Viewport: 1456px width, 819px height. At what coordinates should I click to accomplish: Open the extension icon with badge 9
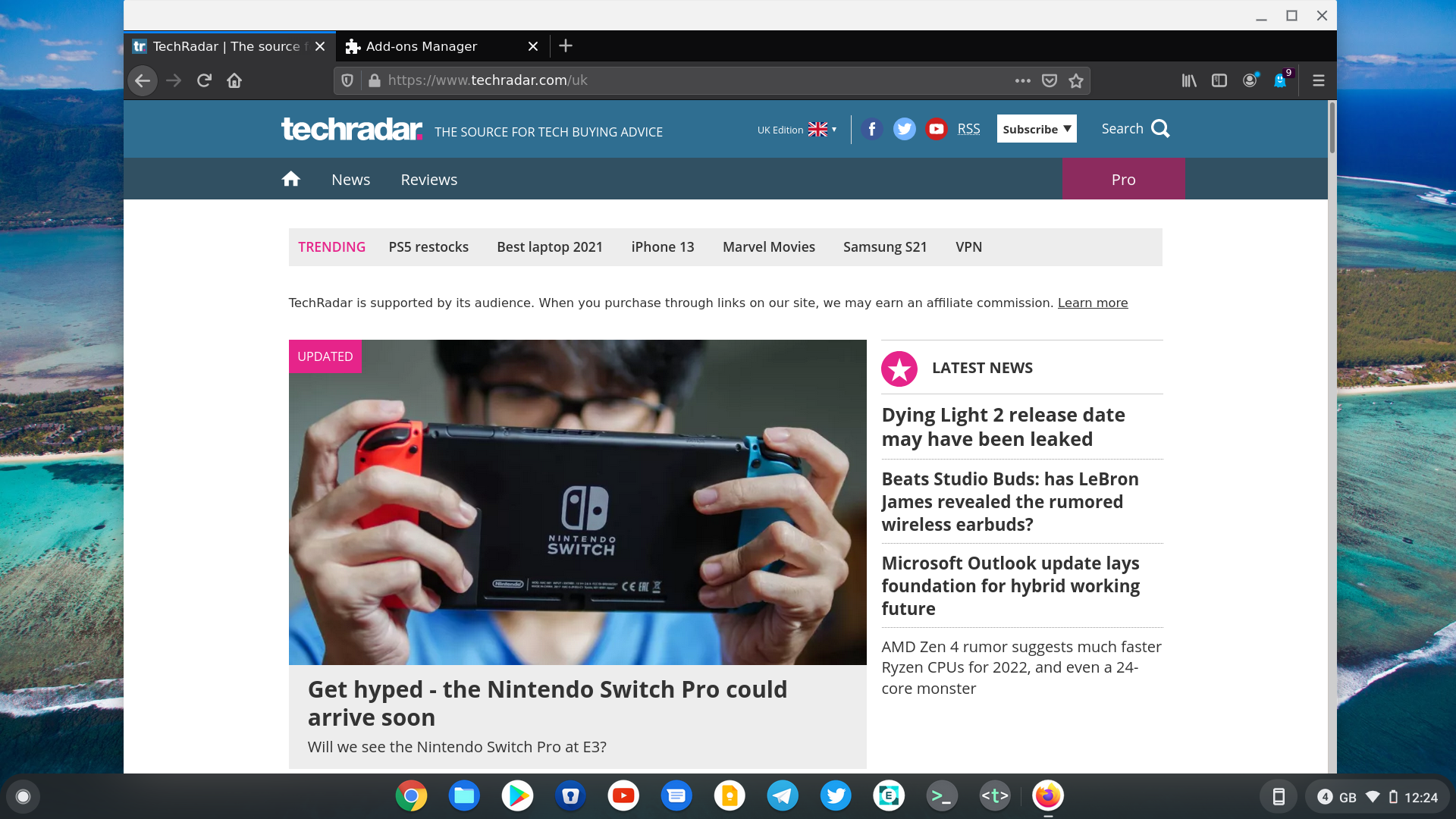tap(1282, 80)
